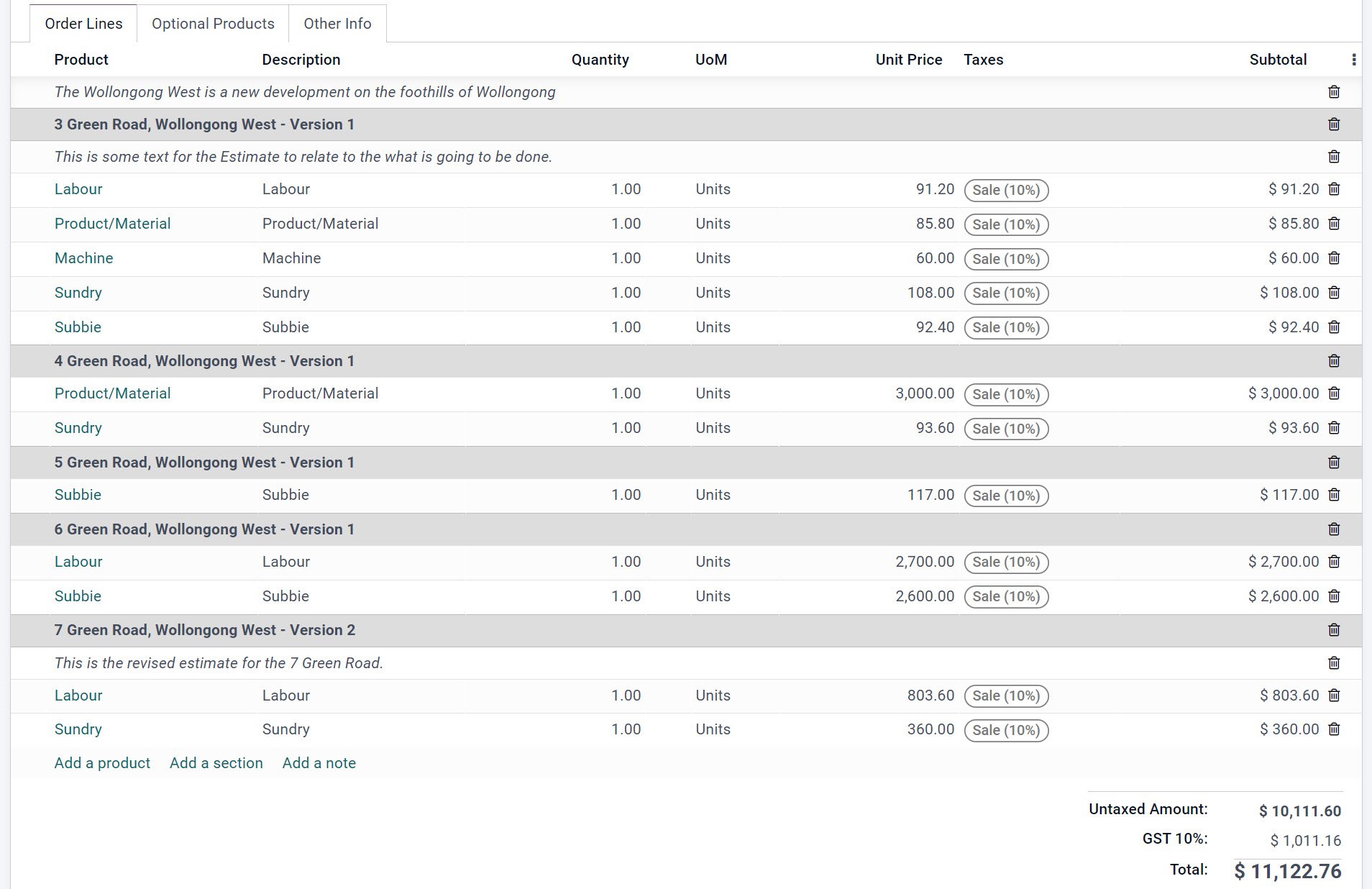Select the Order Lines tab
1372x889 pixels.
(83, 24)
